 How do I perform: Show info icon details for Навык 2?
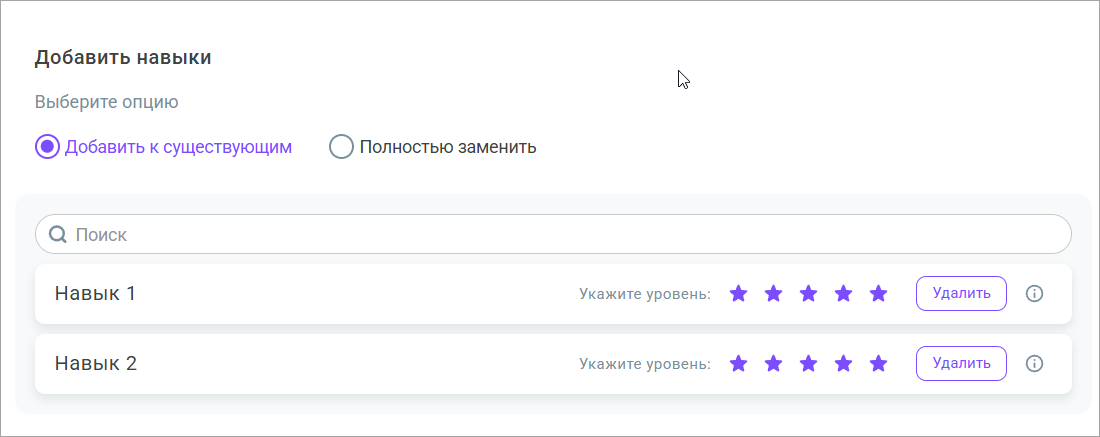[1035, 364]
